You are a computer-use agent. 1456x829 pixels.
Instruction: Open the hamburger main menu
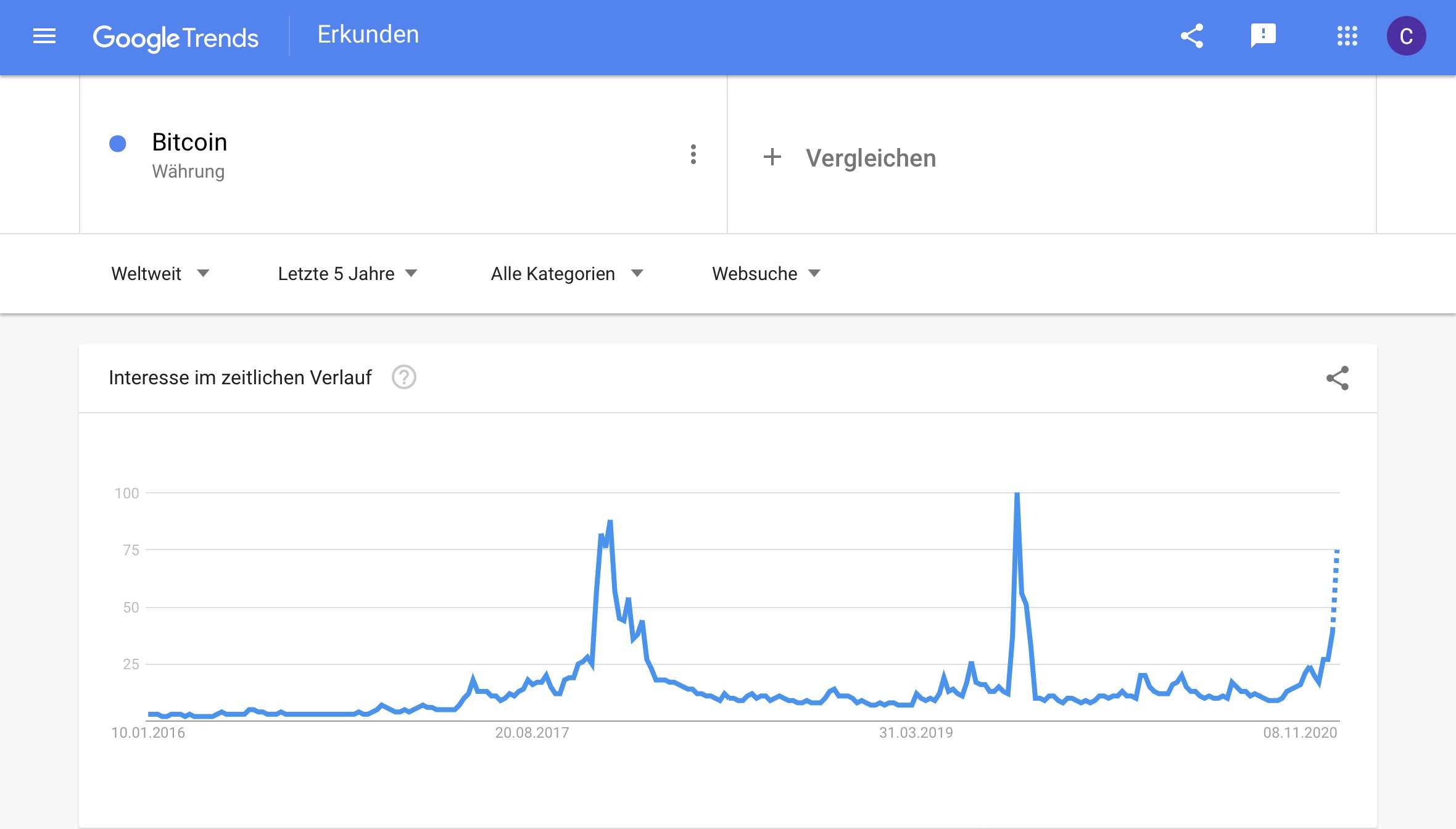[44, 36]
